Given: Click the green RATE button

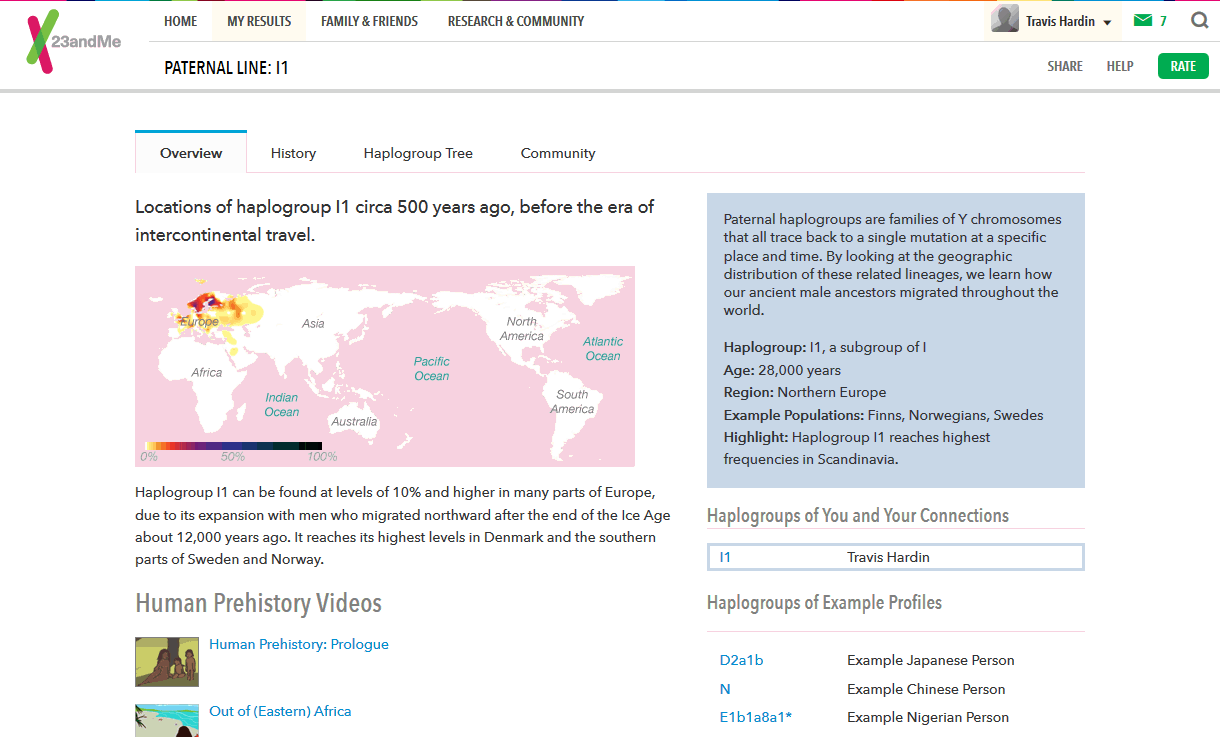Looking at the screenshot, I should tap(1183, 66).
